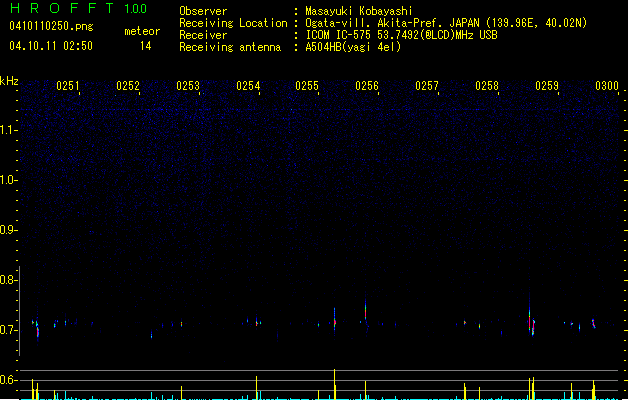This screenshot has height=400, width=629.
Task: Select the filename 0410110250.png
Action: [51, 26]
